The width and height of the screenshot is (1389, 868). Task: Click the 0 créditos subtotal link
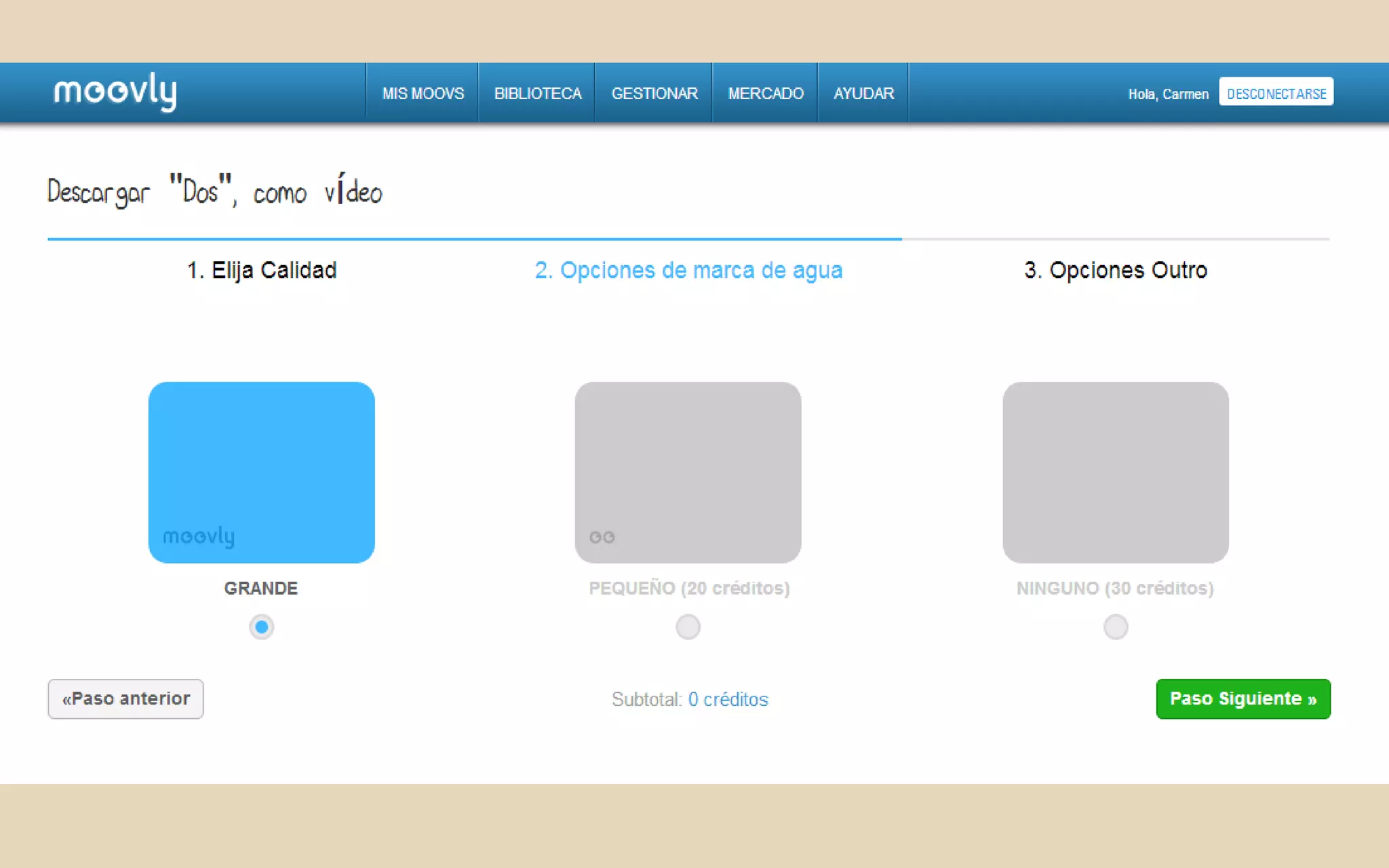point(728,699)
